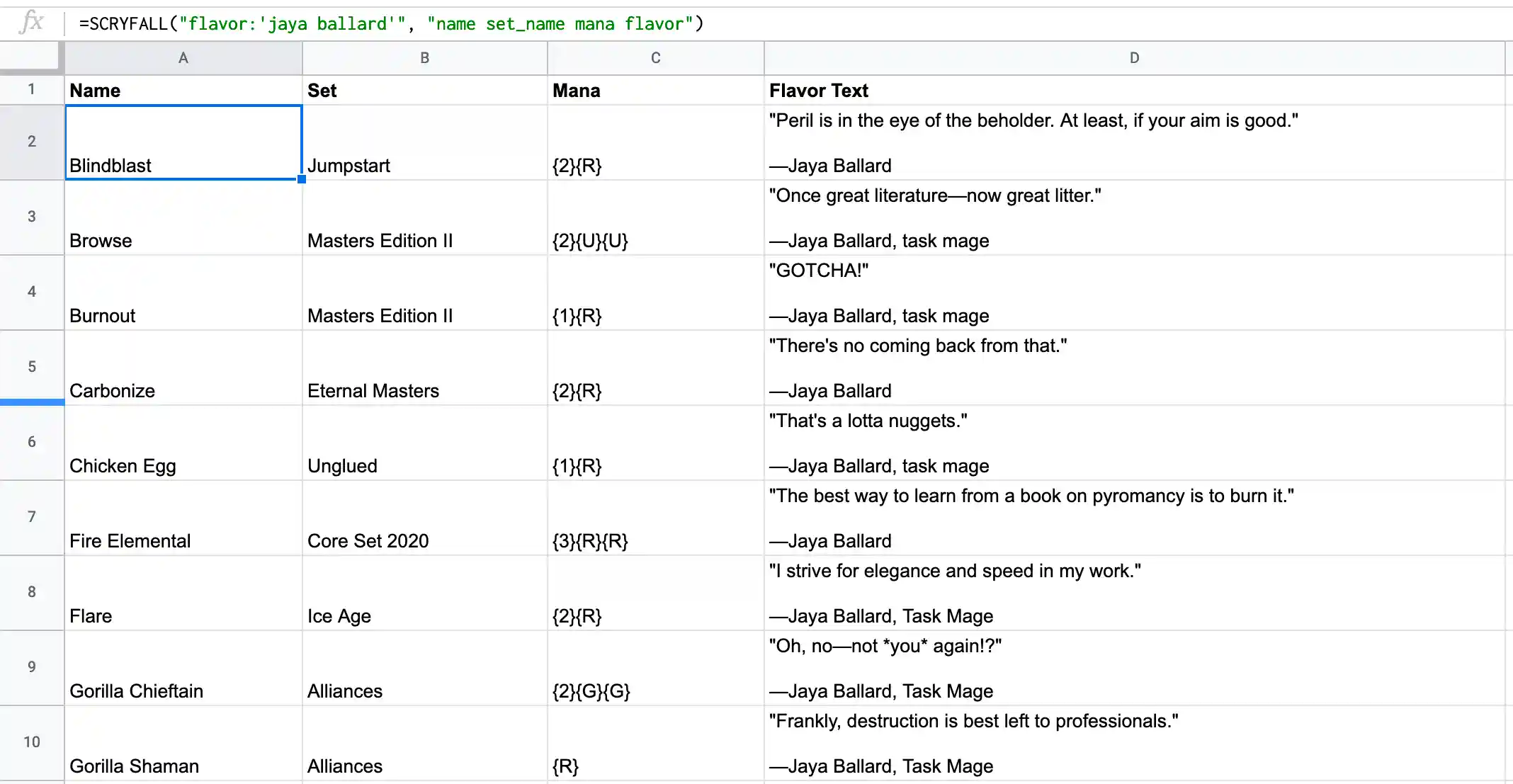Viewport: 1513px width, 784px height.
Task: Select row 2 header
Action: 32,142
